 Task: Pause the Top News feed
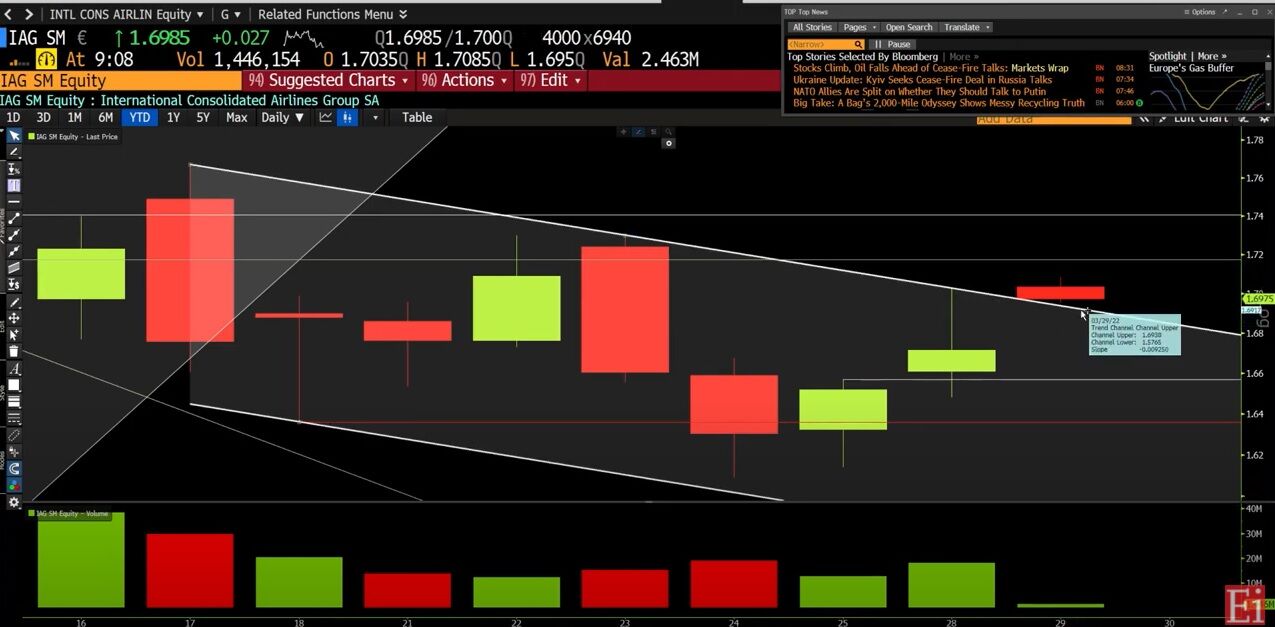pos(892,44)
